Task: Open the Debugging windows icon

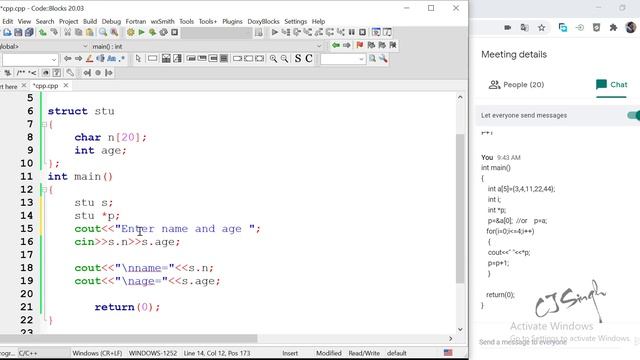Action: tap(376, 32)
